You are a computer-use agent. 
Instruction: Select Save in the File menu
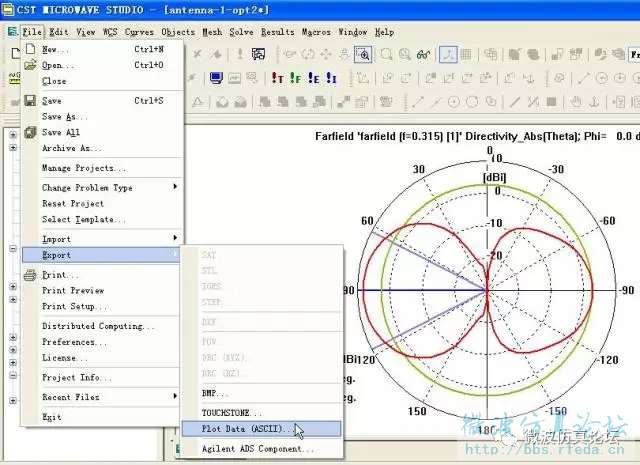(102, 100)
